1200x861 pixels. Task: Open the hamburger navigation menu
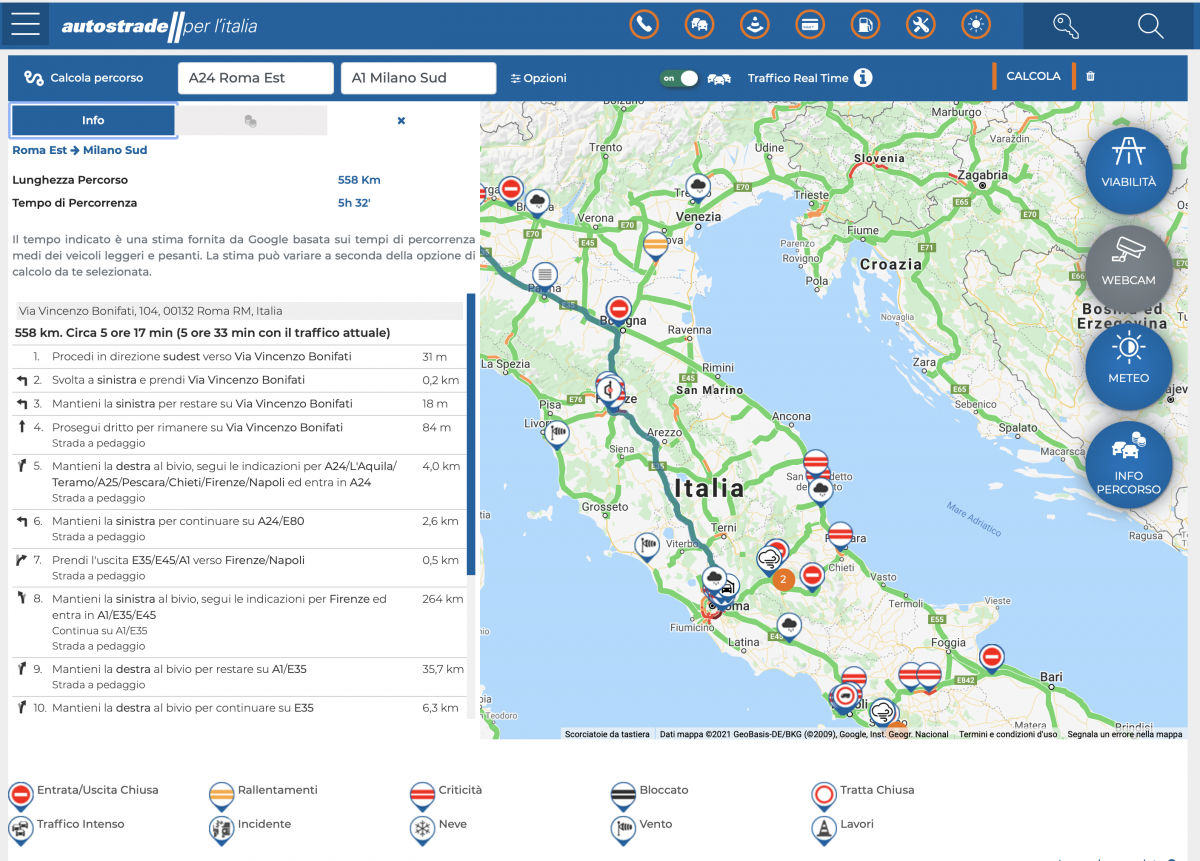point(25,24)
